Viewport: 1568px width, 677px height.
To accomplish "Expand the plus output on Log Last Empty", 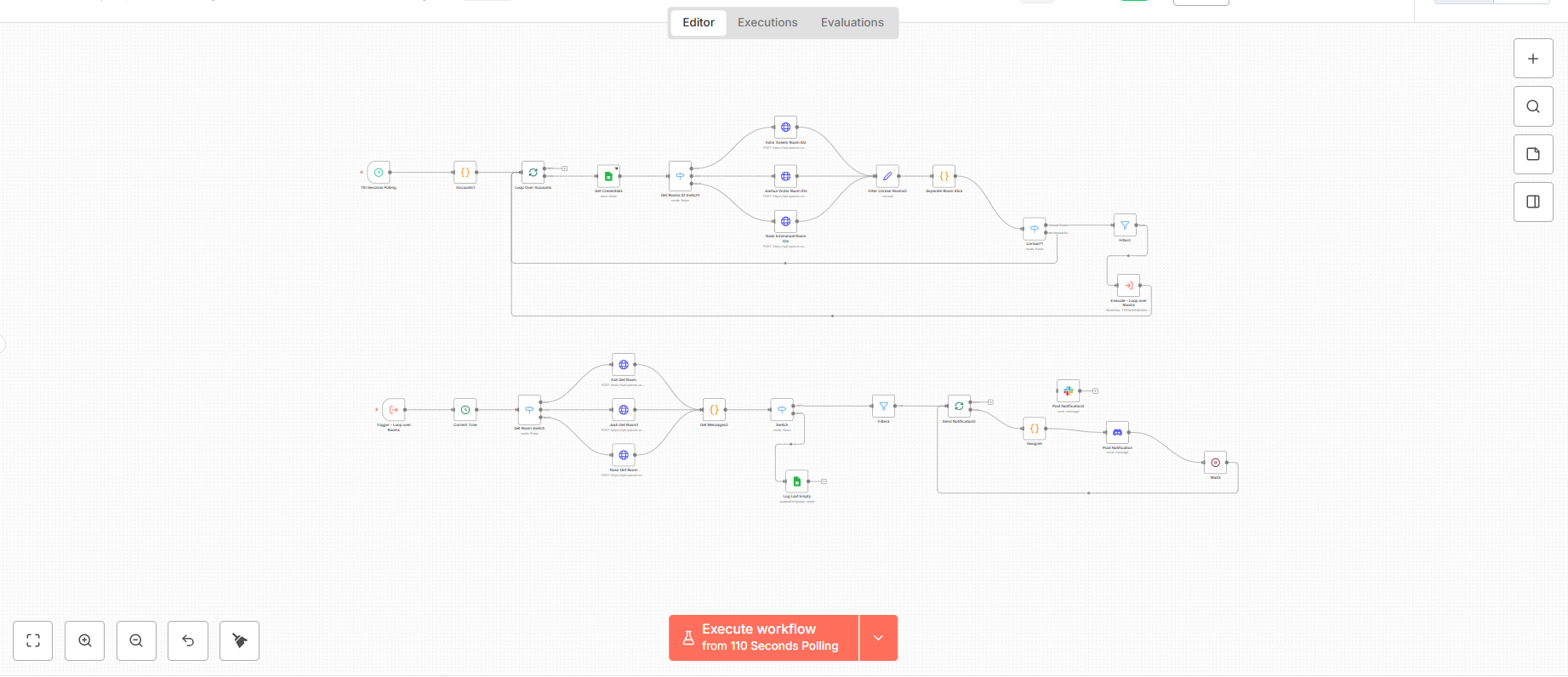I will pos(824,481).
